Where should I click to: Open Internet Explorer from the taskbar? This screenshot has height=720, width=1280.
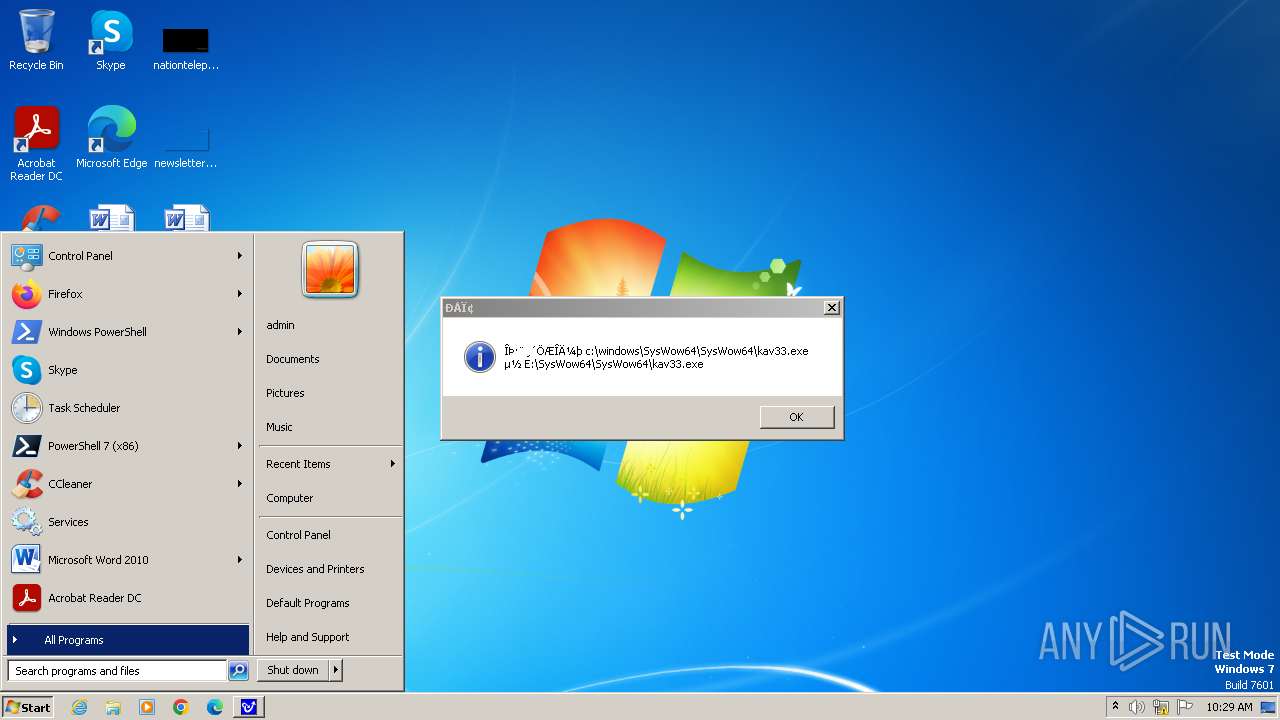pyautogui.click(x=79, y=707)
